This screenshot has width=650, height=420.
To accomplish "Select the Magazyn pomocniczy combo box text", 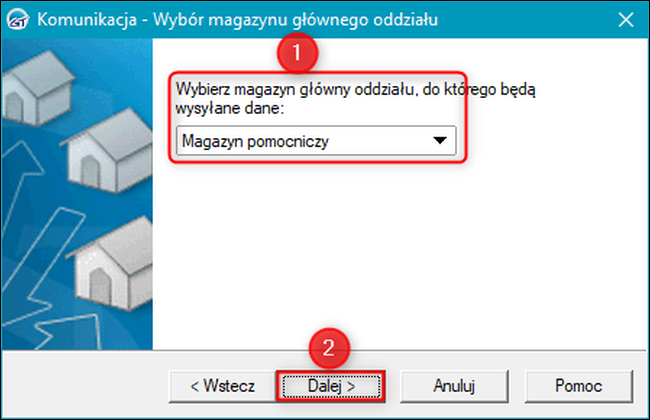I will coord(255,141).
